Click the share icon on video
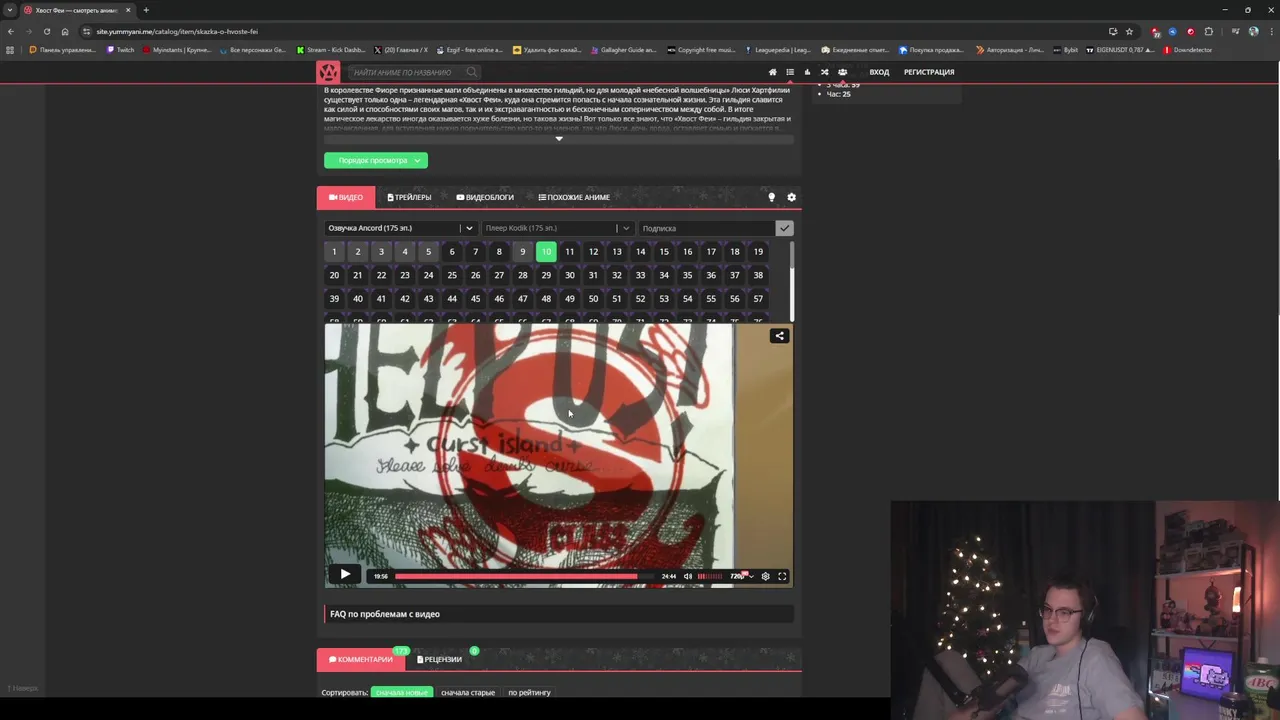The image size is (1280, 720). [779, 336]
